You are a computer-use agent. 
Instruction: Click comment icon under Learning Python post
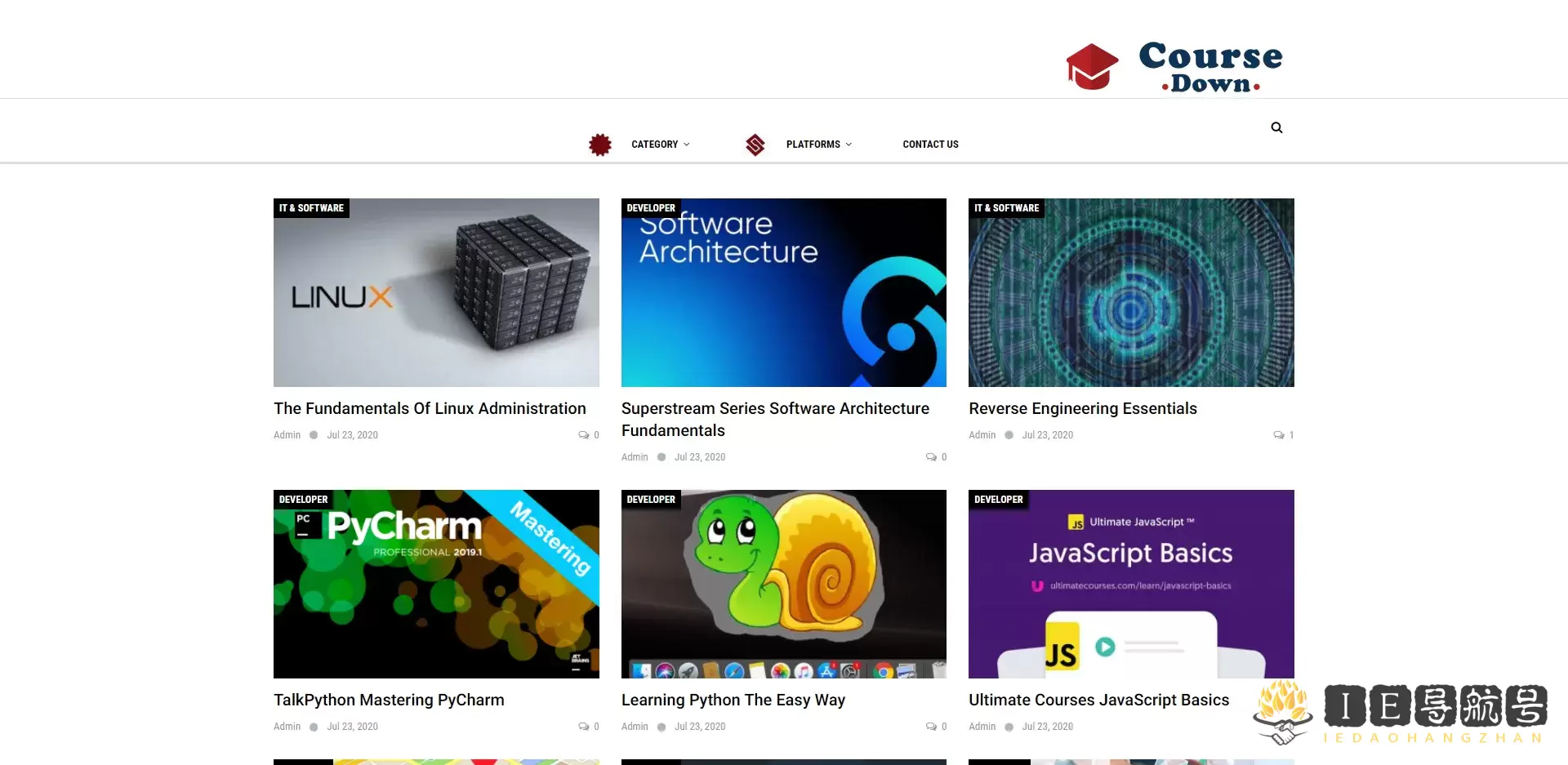click(x=931, y=727)
